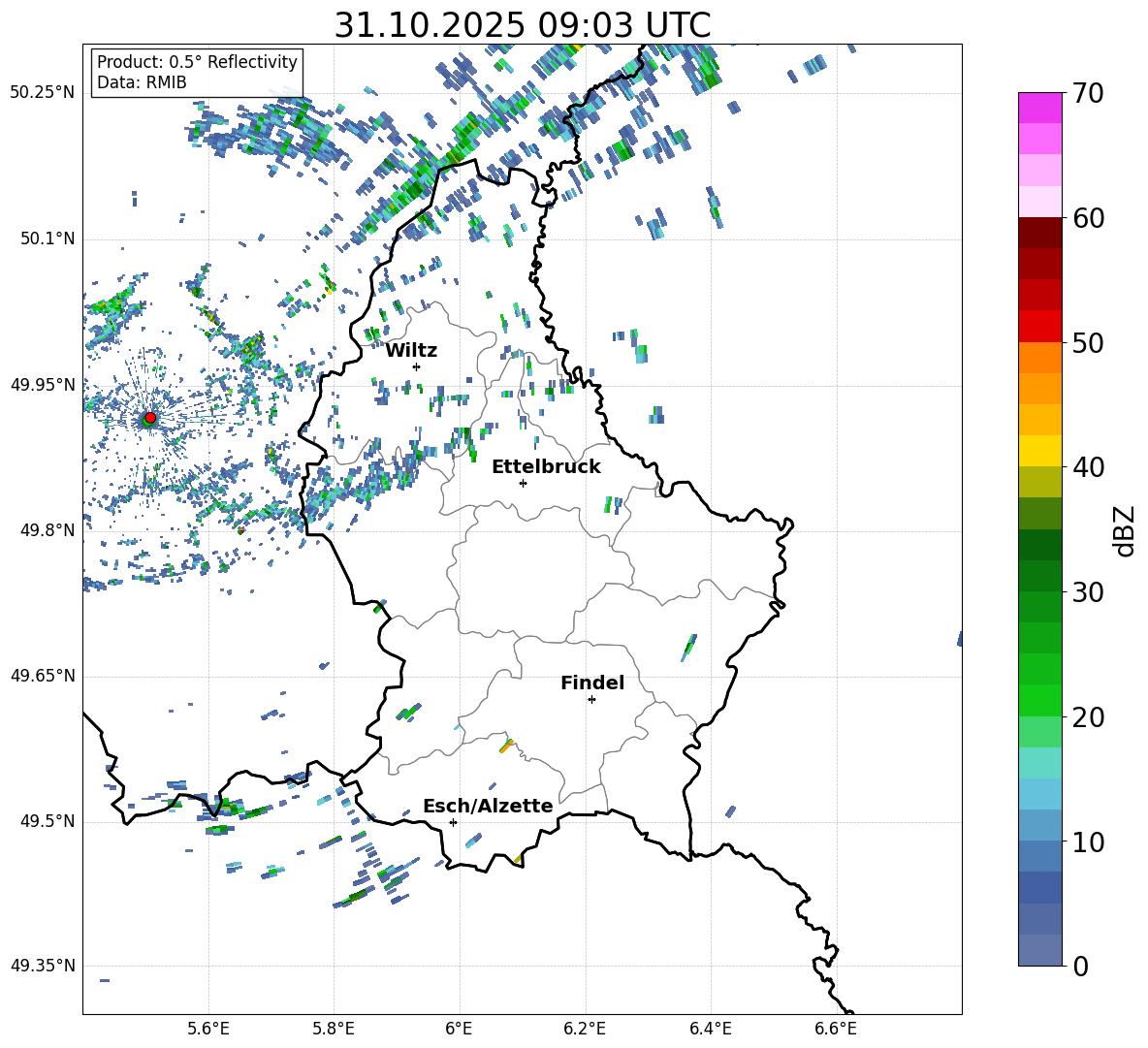1148x1048 pixels.
Task: Click the Wiltz station cross marker
Action: click(x=417, y=366)
